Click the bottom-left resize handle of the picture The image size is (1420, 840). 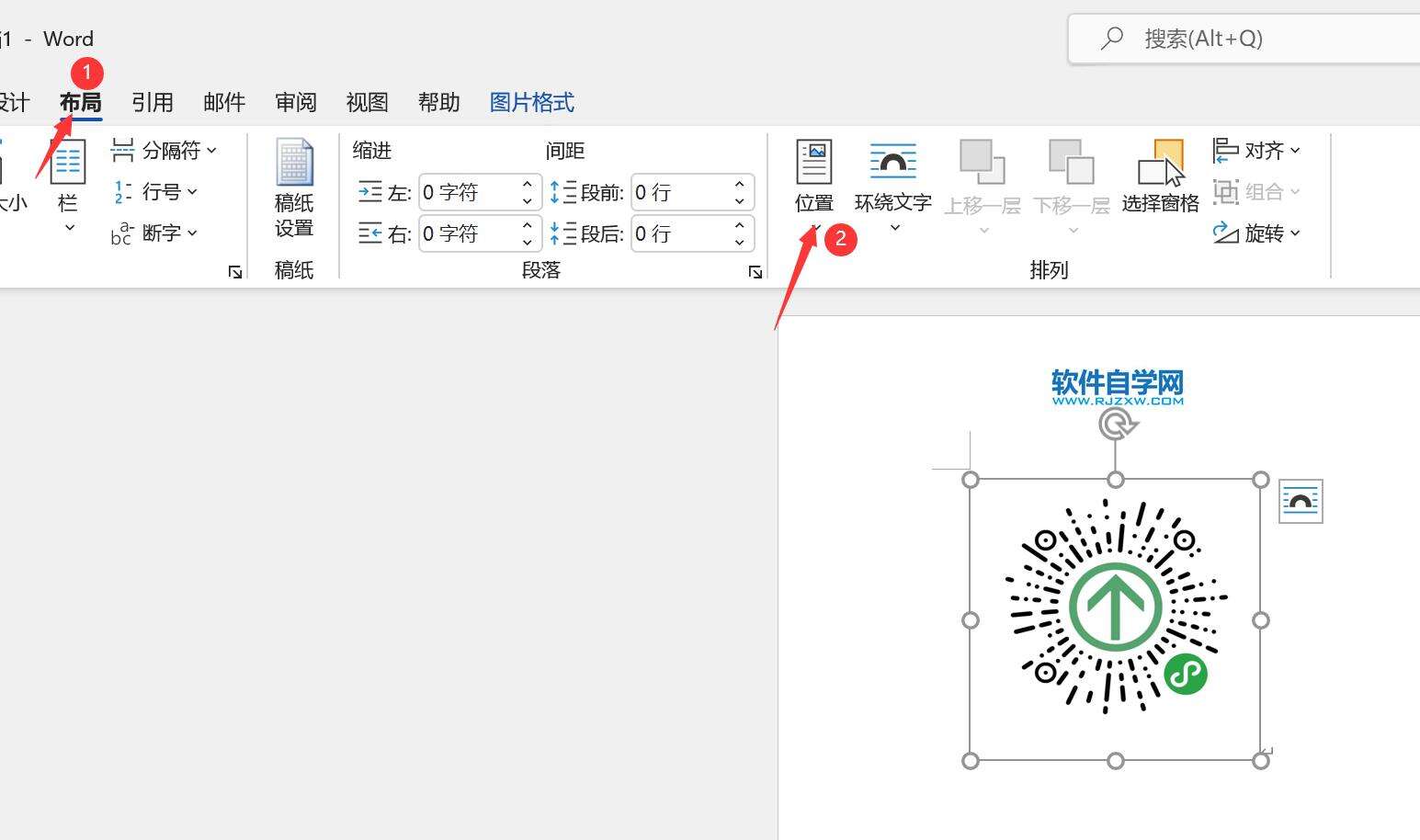pyautogui.click(x=971, y=761)
